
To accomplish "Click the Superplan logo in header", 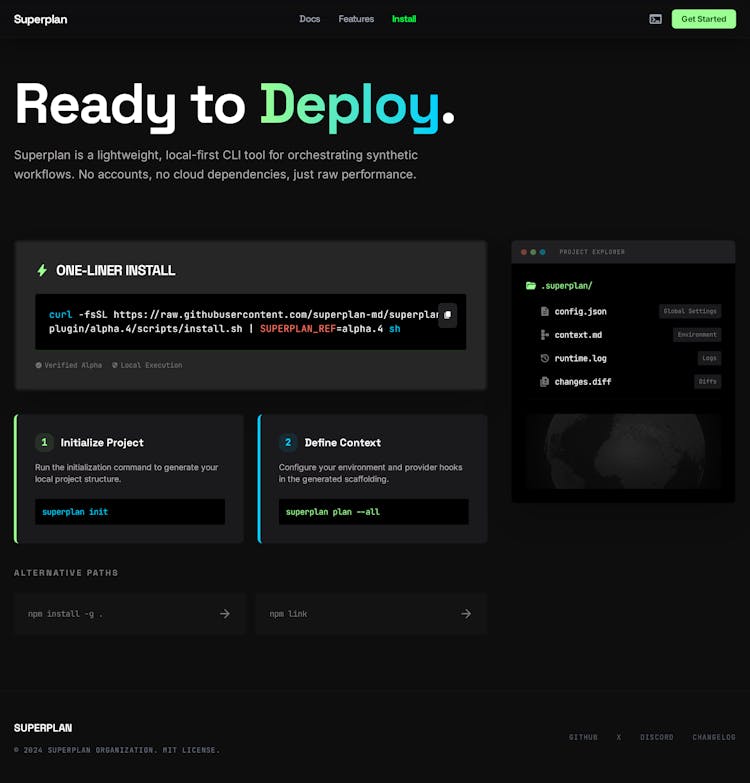I will click(41, 19).
